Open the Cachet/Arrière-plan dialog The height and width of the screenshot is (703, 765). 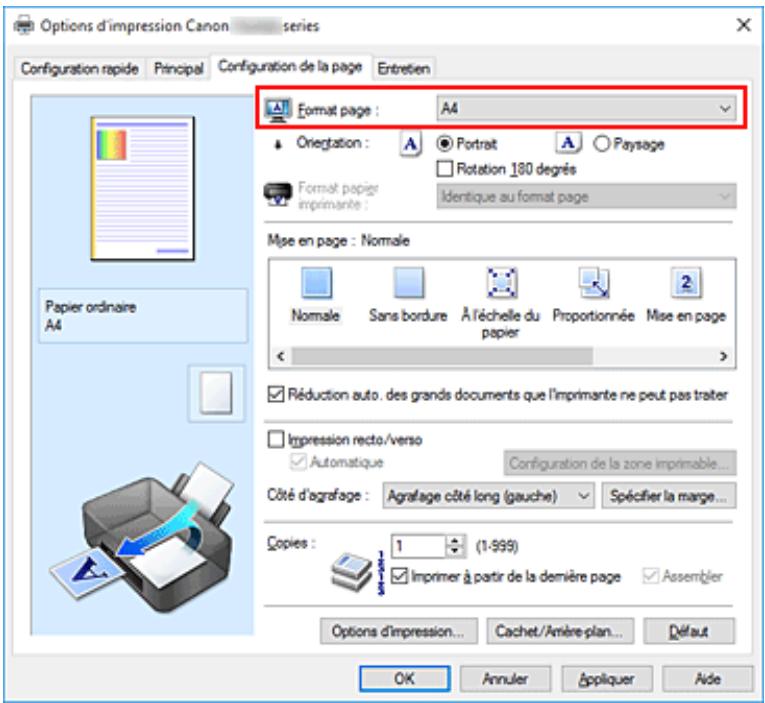(560, 631)
